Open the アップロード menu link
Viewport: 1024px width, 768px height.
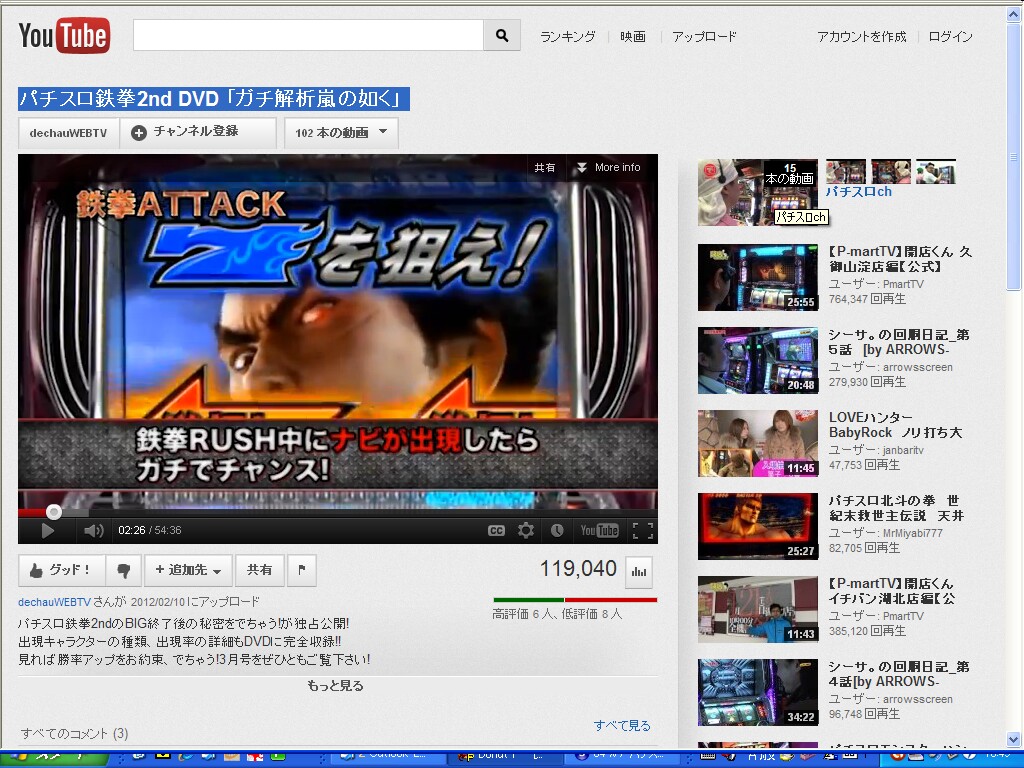[704, 37]
